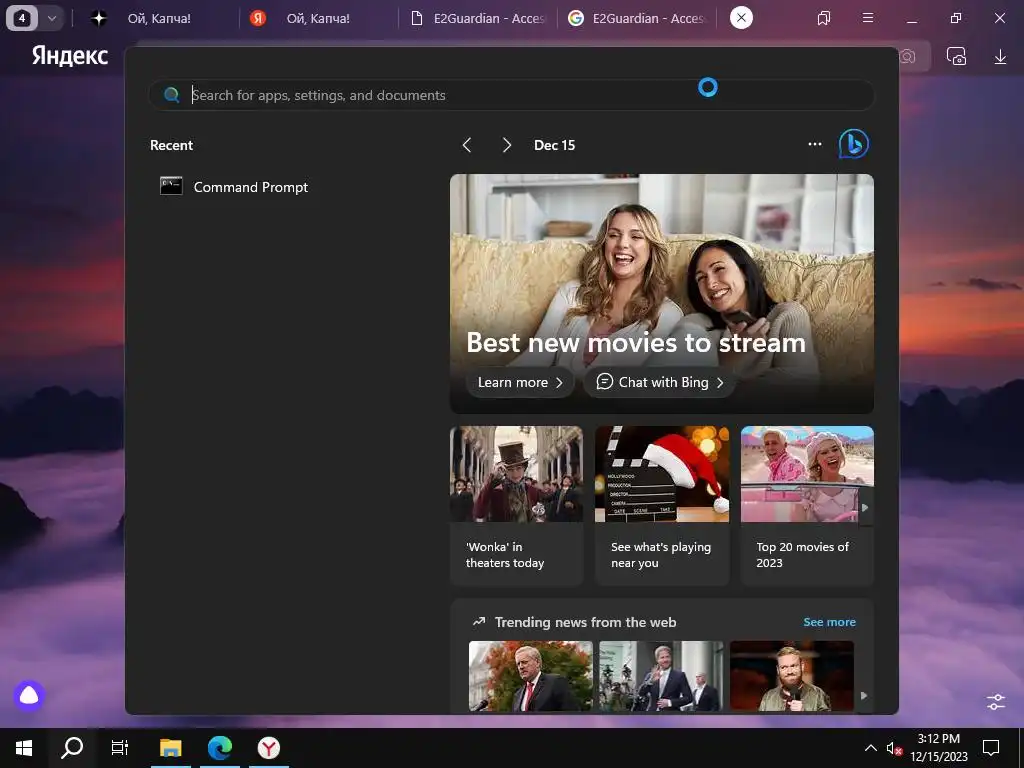Click the muted volume icon in system tray
The width and height of the screenshot is (1024, 768).
pos(894,748)
